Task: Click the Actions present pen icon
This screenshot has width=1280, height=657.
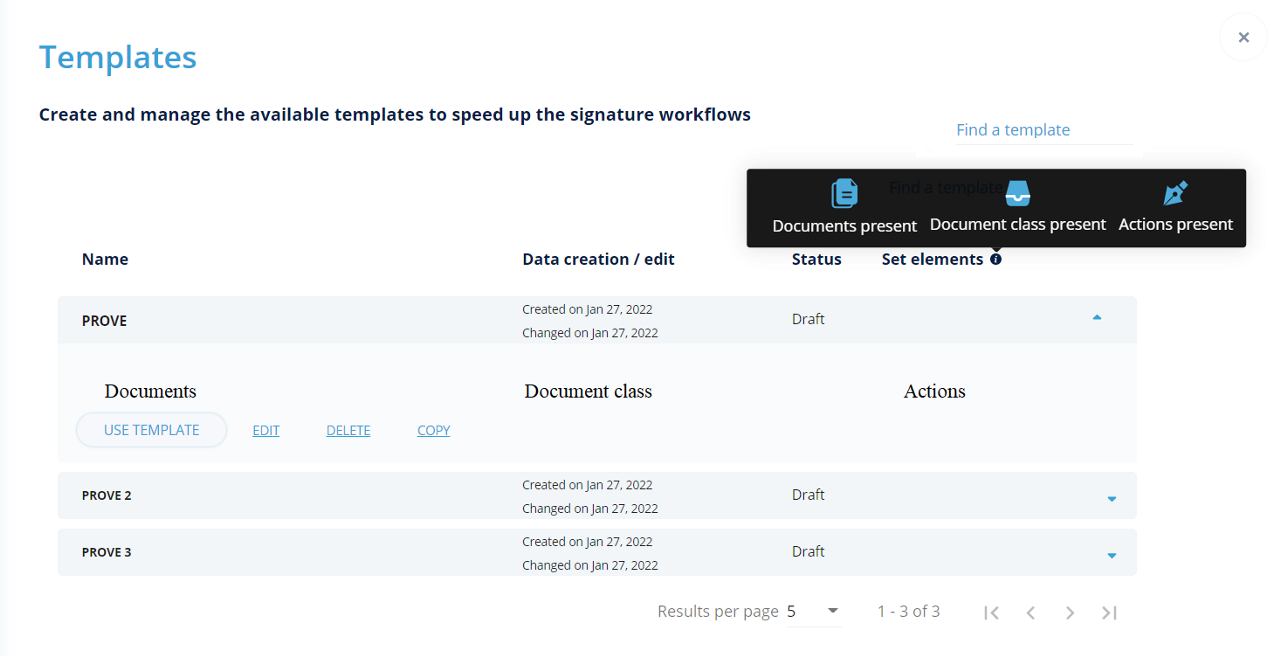Action: tap(1175, 193)
